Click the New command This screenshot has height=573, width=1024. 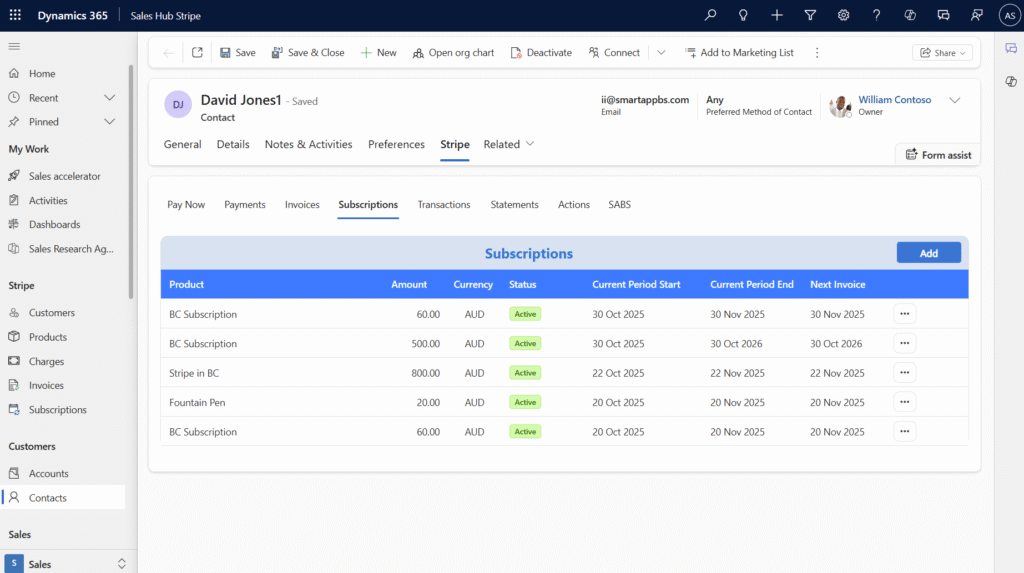[379, 52]
